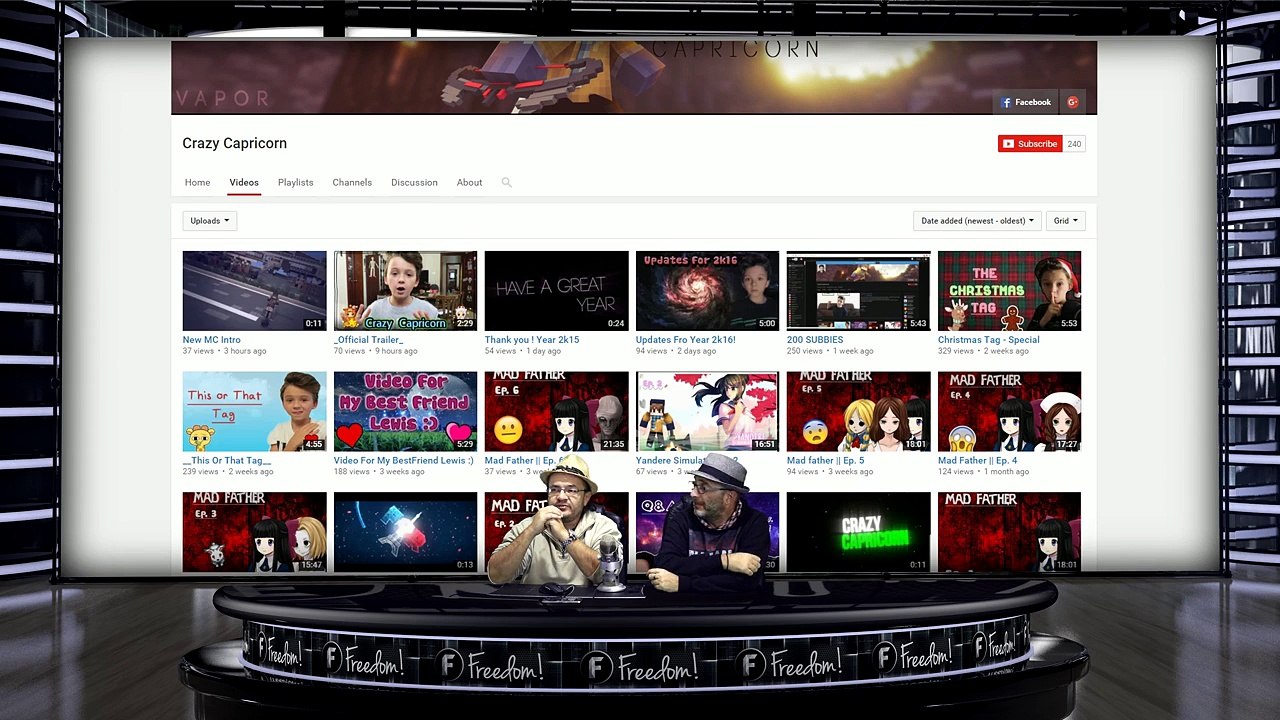The image size is (1280, 720).
Task: Switch to the Playlists tab
Action: click(295, 183)
